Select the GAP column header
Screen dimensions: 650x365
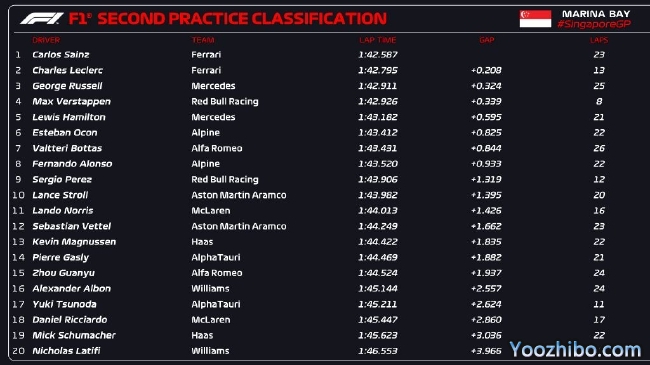(x=487, y=40)
